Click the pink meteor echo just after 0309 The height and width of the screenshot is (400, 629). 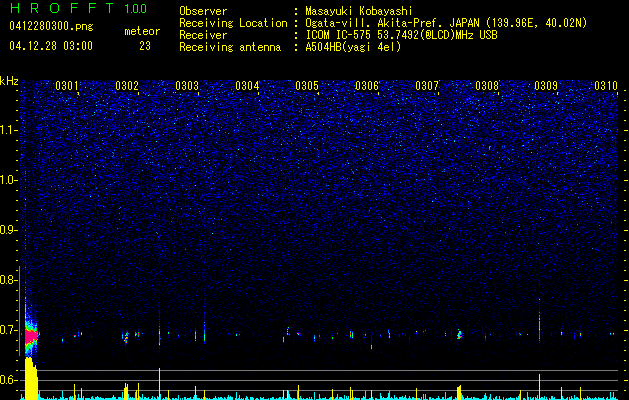(540, 334)
